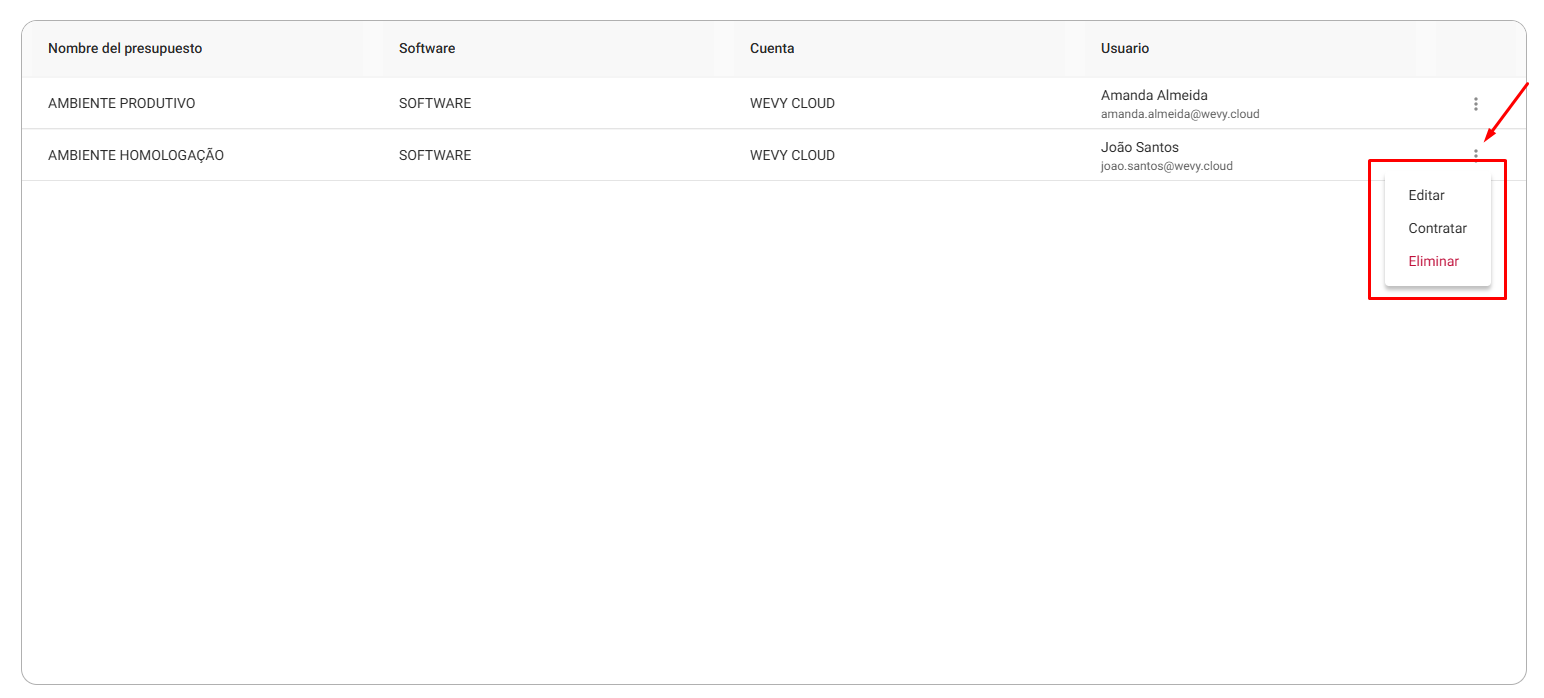The width and height of the screenshot is (1544, 698).
Task: Select the AMBIENTE HOMOLOGAÇÃO budget name
Action: [136, 155]
